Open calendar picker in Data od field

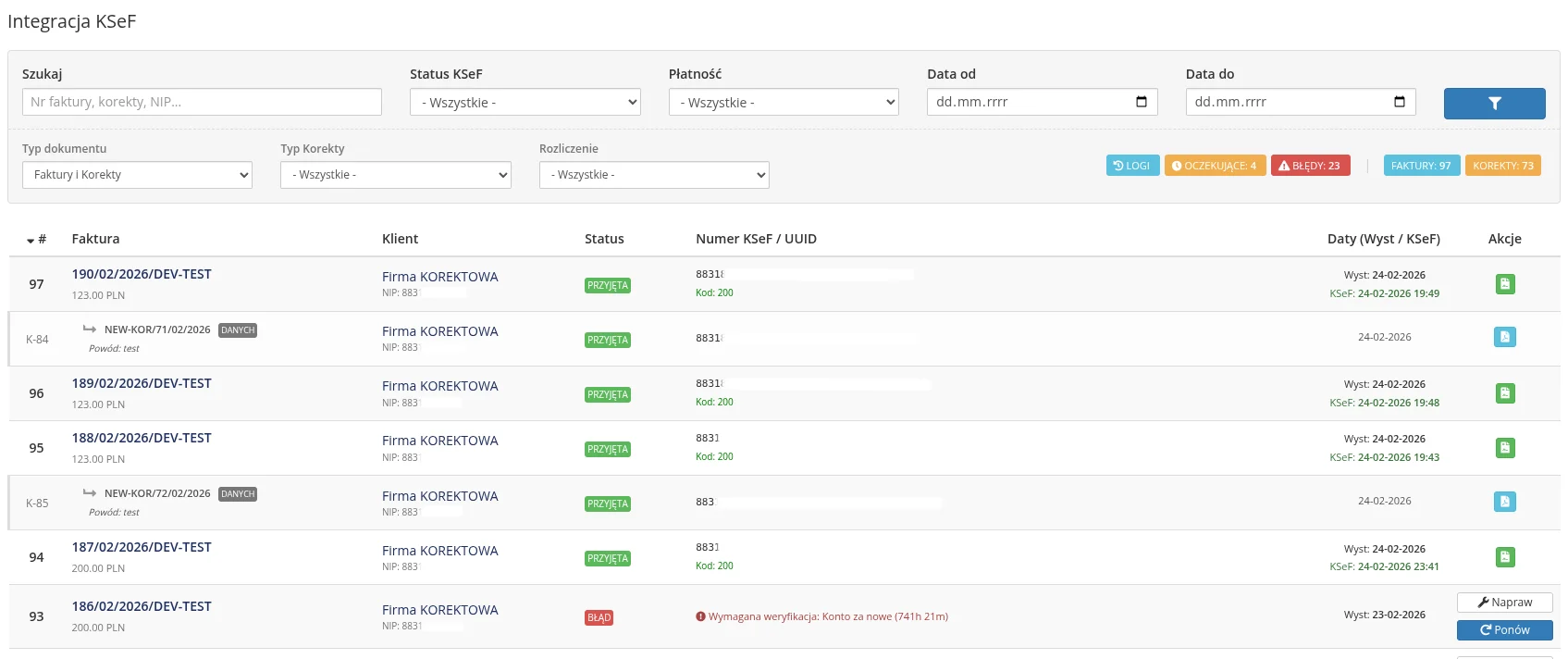pos(1141,102)
